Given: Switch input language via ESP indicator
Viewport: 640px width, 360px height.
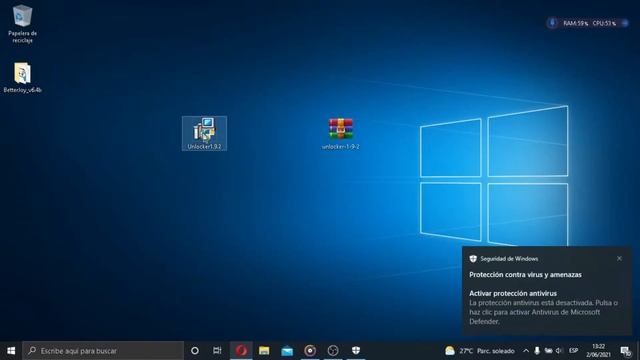Looking at the screenshot, I should point(573,351).
